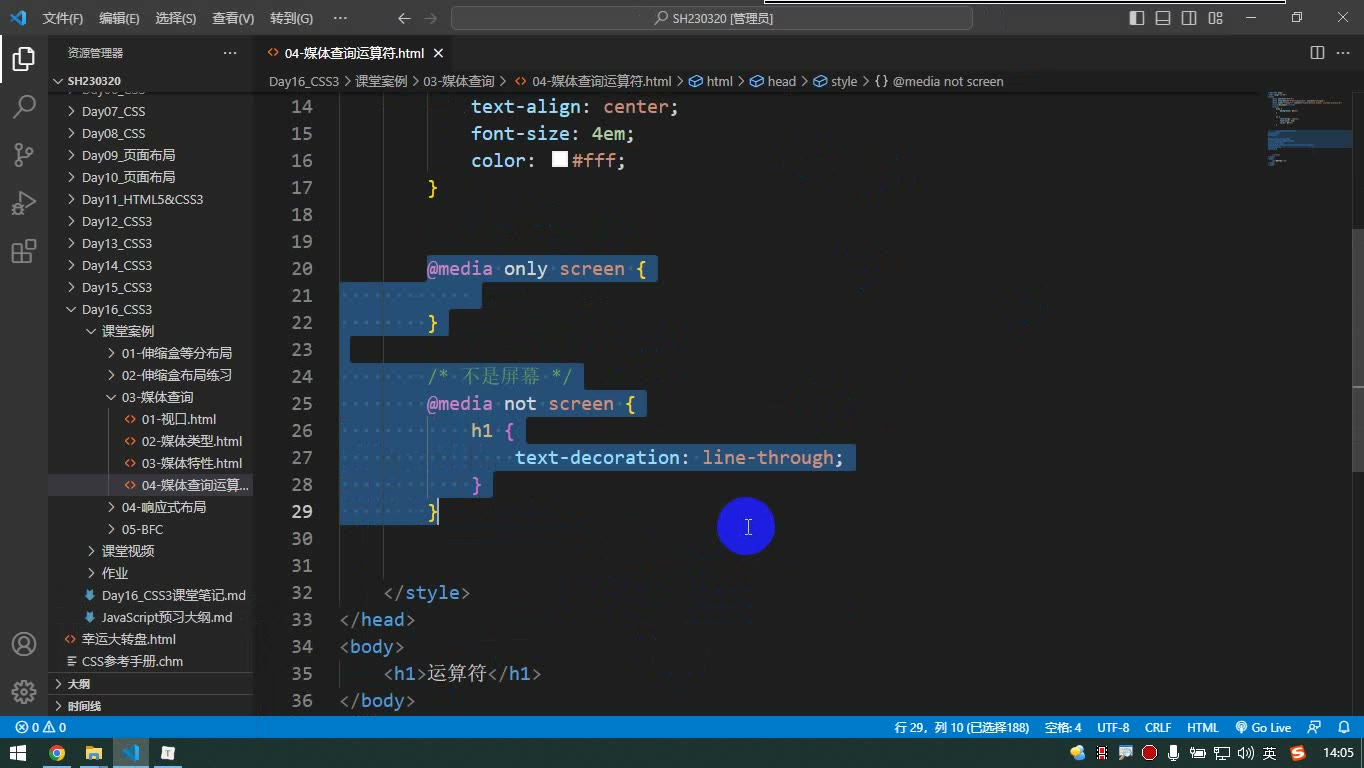The height and width of the screenshot is (768, 1364).
Task: Go back using the left arrow
Action: tap(404, 18)
